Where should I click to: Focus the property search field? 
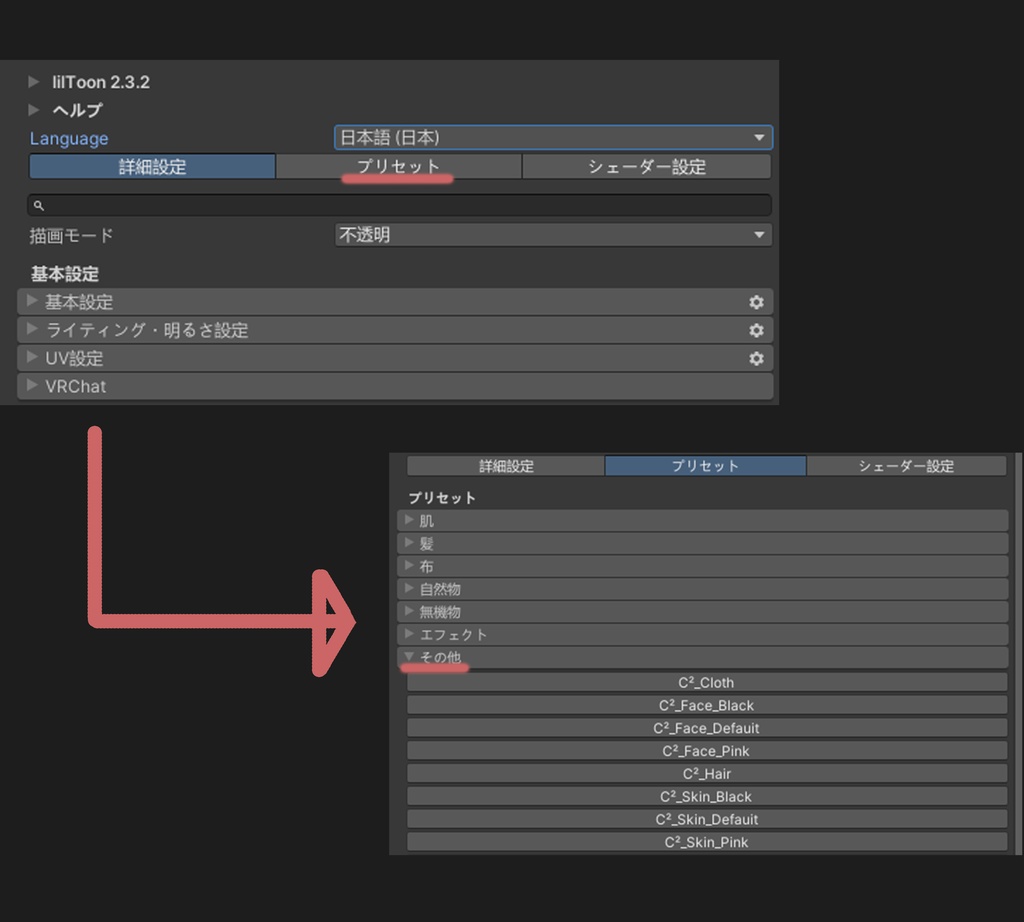pos(399,206)
